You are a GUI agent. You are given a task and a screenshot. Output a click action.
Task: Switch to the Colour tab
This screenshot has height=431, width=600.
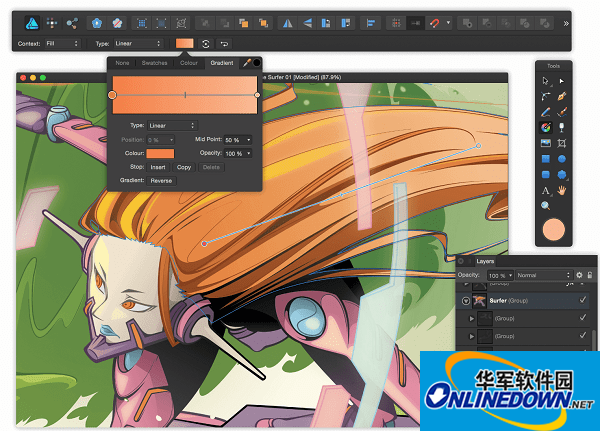pos(189,63)
